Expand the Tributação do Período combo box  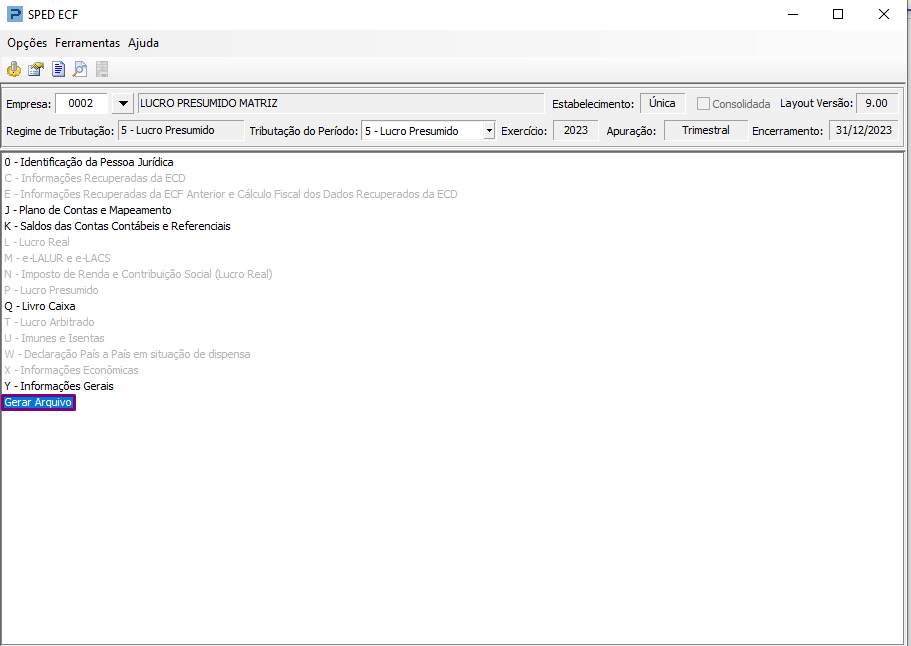click(489, 131)
